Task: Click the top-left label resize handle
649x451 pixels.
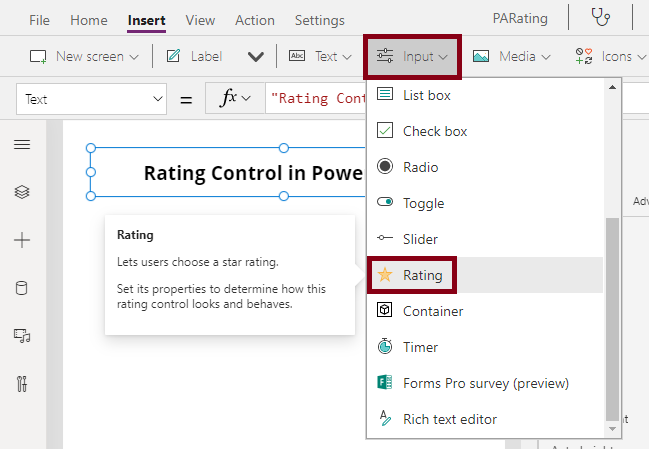Action: tap(91, 148)
